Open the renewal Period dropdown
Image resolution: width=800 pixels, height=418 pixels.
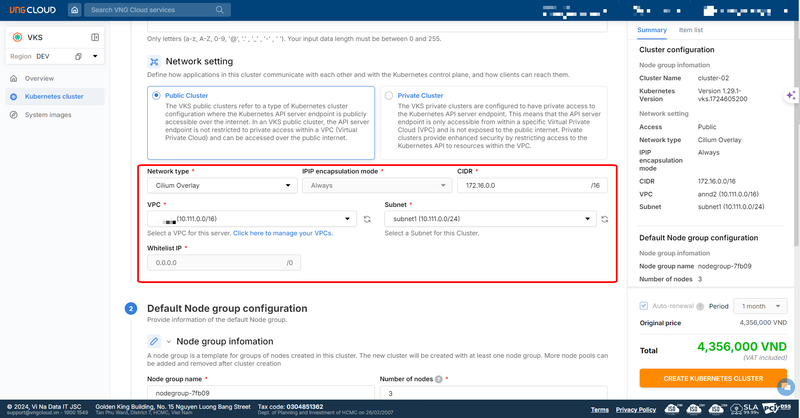759,305
